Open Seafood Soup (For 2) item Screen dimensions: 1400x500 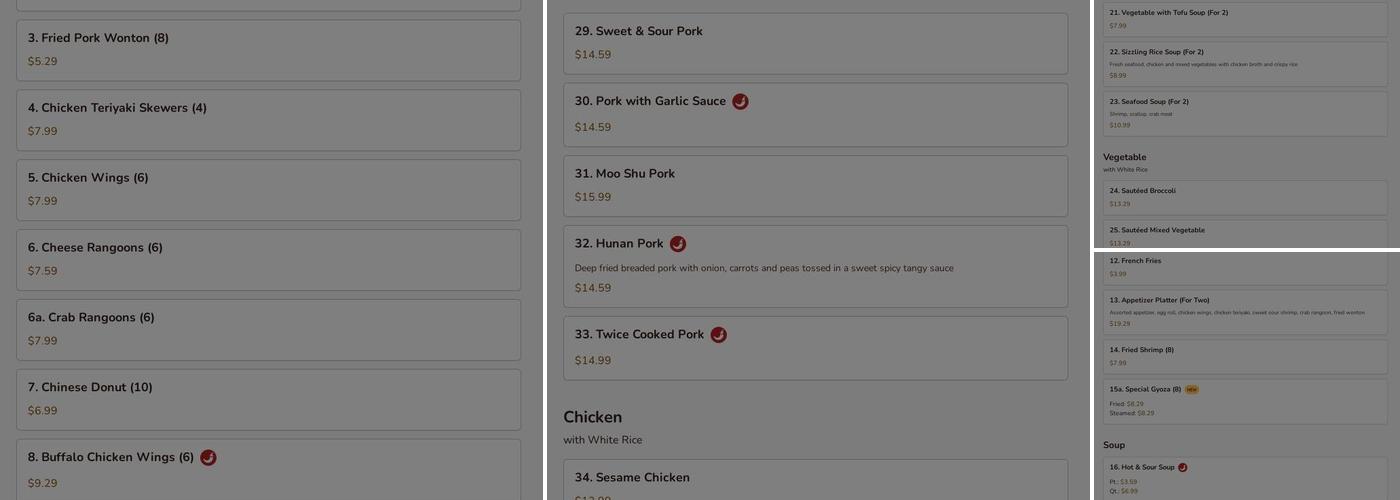(1245, 113)
